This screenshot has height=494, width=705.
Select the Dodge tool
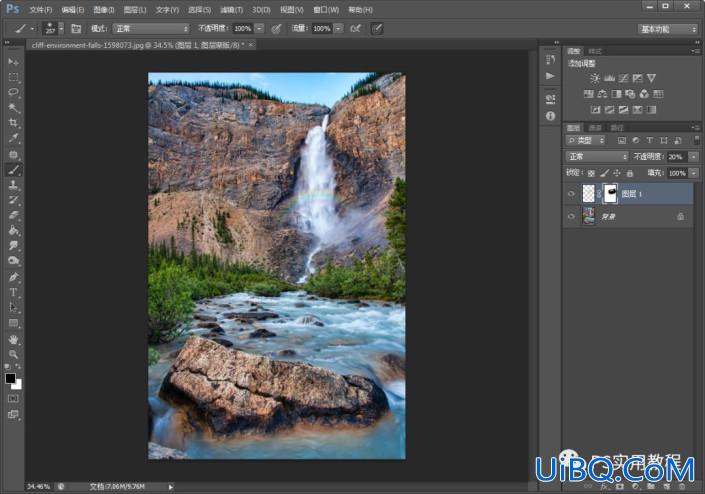pos(13,261)
